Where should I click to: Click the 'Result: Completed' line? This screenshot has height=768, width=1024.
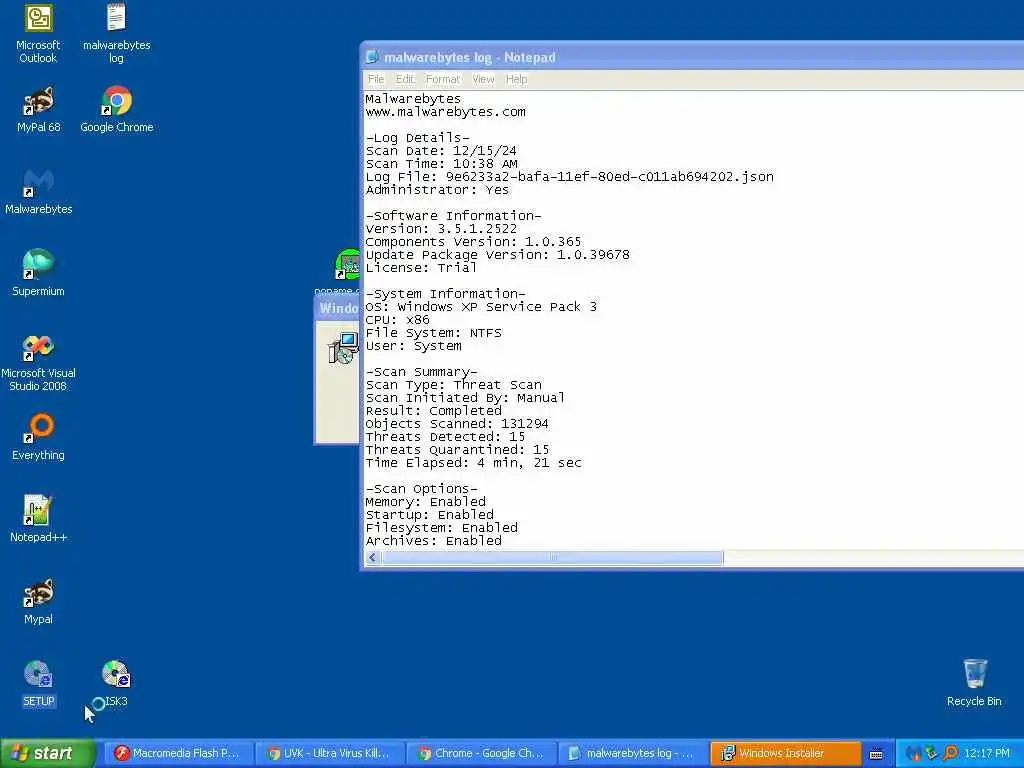tap(434, 411)
